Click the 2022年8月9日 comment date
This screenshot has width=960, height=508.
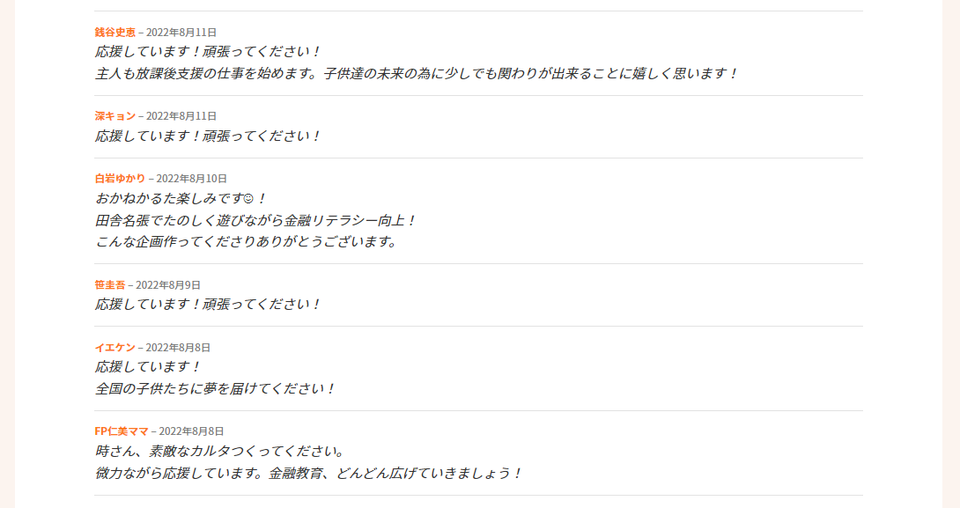pyautogui.click(x=168, y=285)
